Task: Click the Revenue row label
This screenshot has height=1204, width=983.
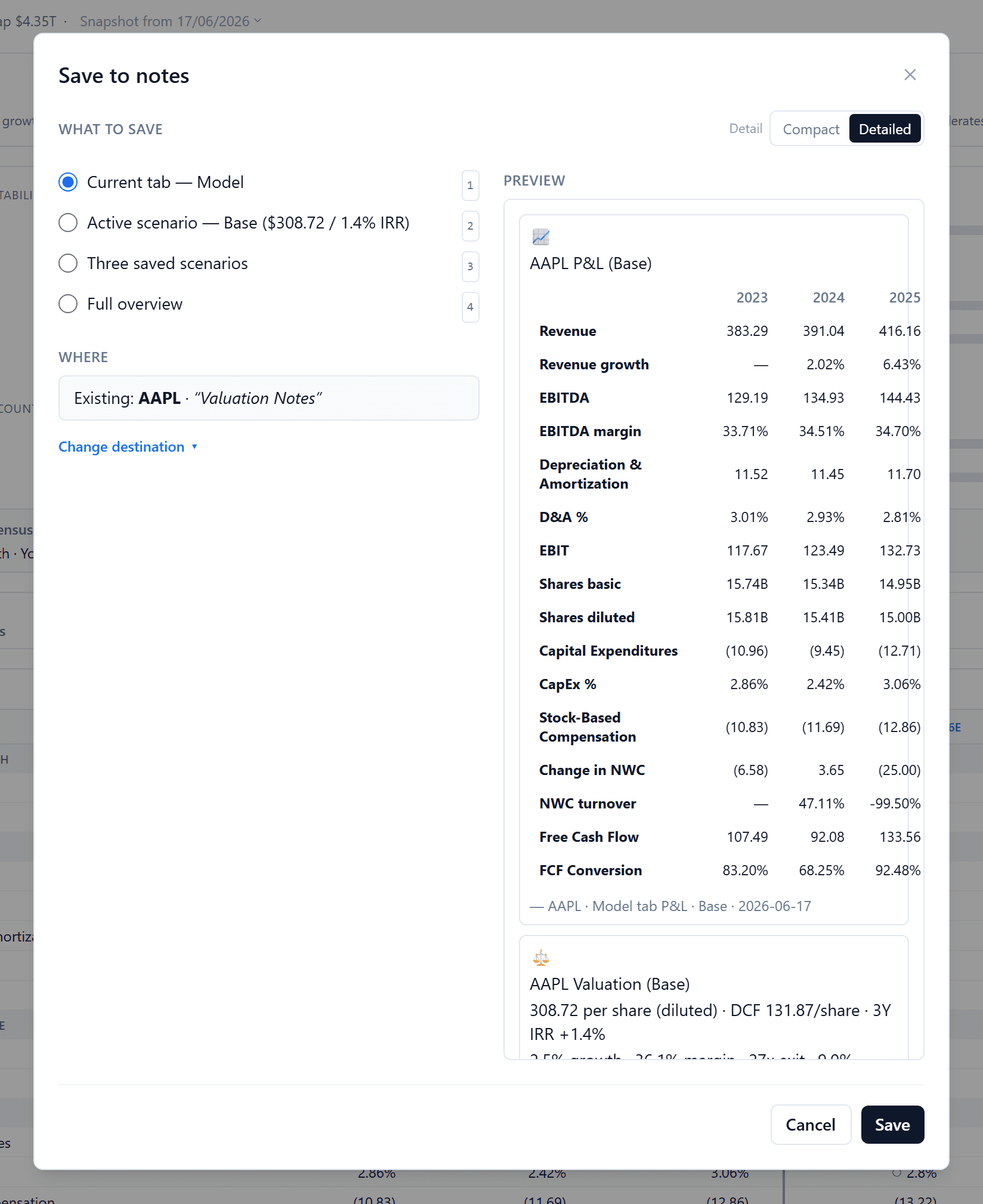Action: pos(568,331)
